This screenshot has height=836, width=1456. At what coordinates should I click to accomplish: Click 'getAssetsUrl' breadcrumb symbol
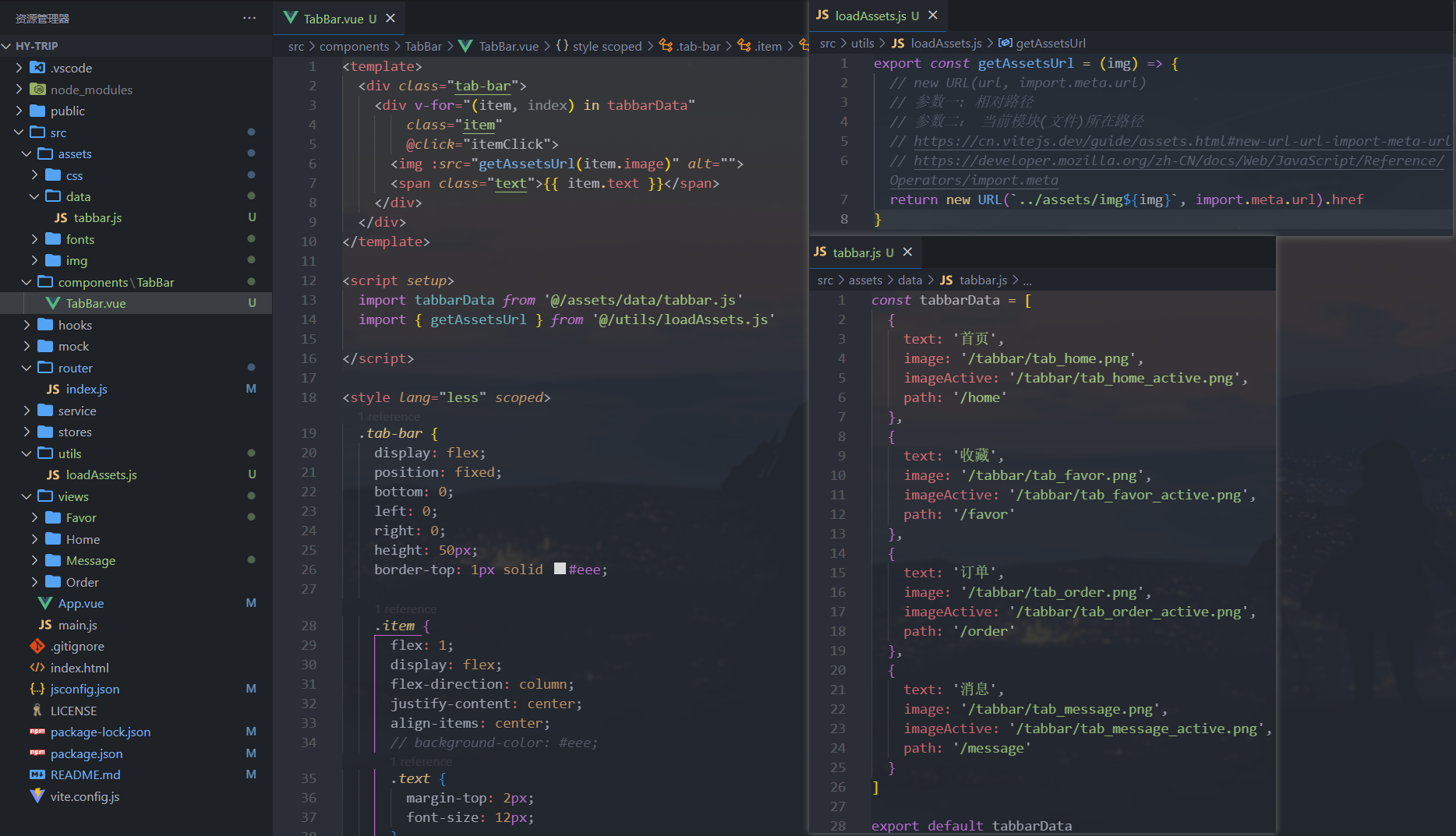(1051, 43)
